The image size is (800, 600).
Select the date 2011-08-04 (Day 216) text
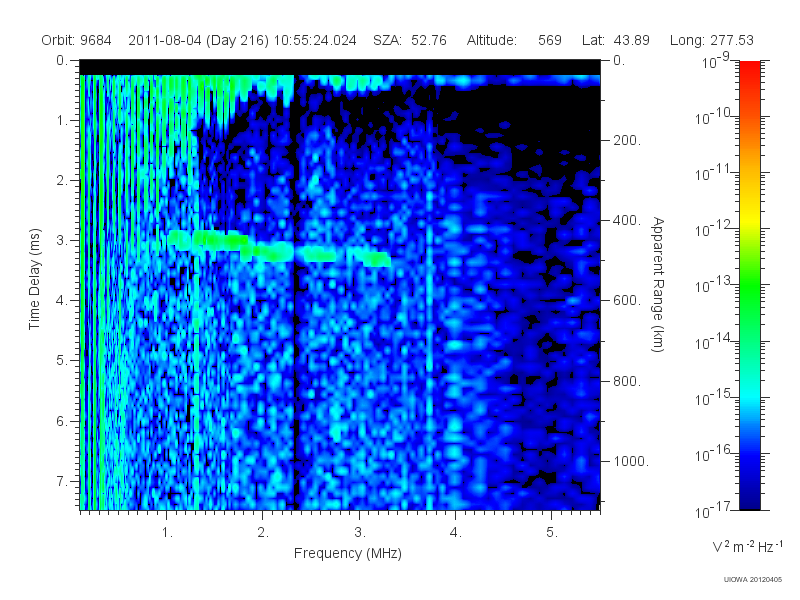click(x=198, y=40)
